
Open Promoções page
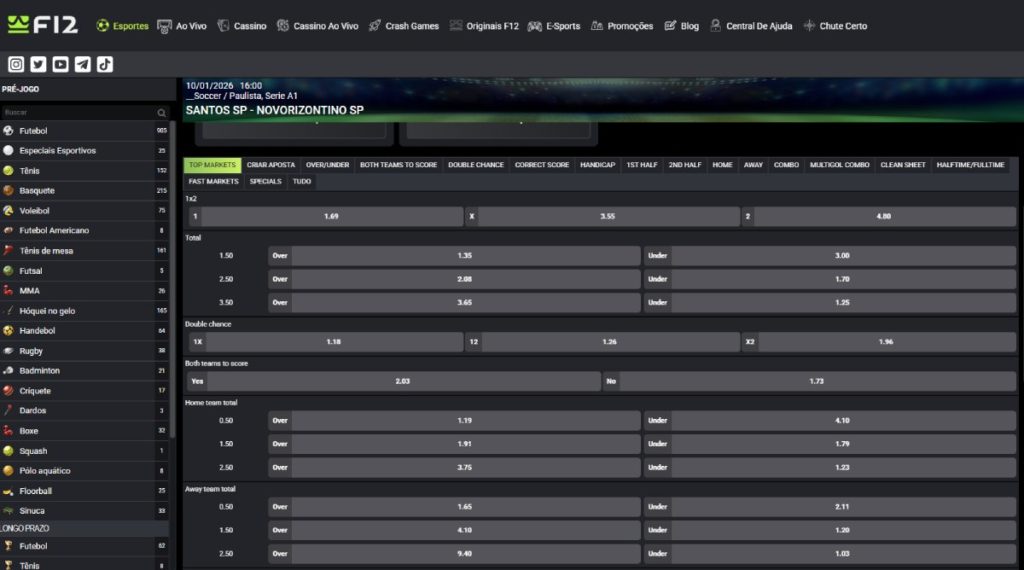[622, 26]
